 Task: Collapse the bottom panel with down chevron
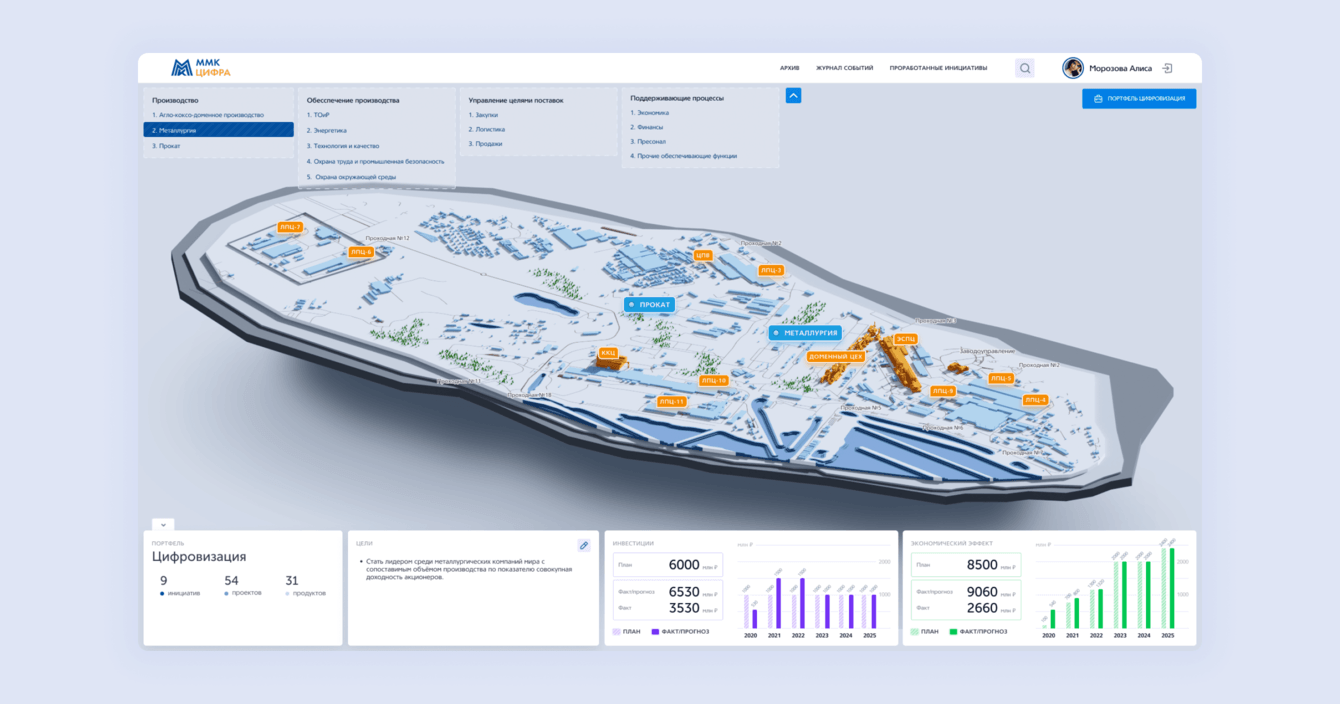(x=163, y=525)
